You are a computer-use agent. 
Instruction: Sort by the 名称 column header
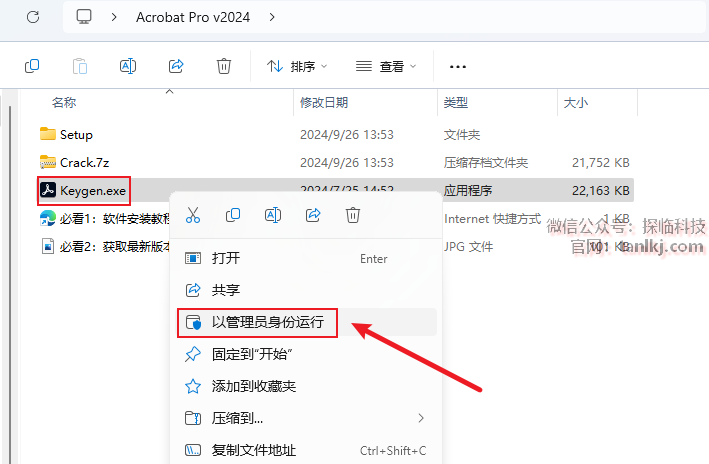[x=64, y=103]
